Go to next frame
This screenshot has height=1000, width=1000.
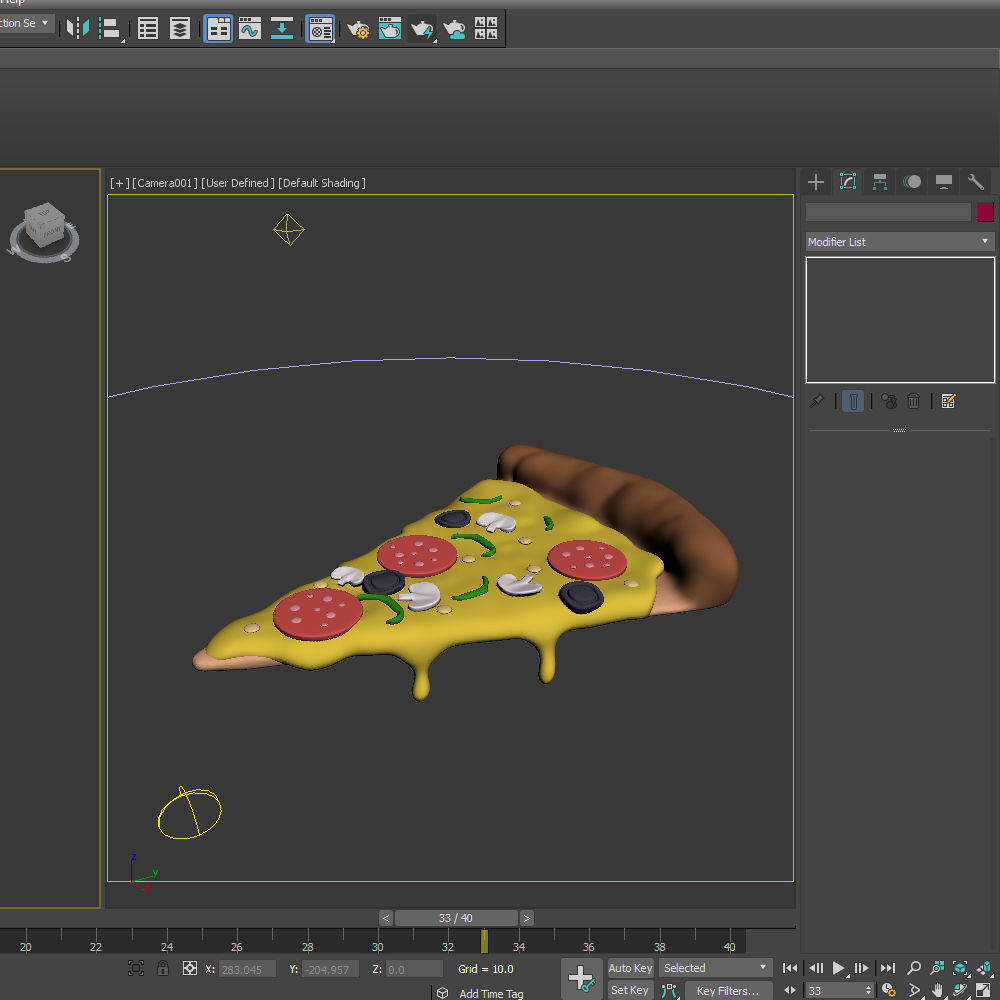(x=861, y=968)
